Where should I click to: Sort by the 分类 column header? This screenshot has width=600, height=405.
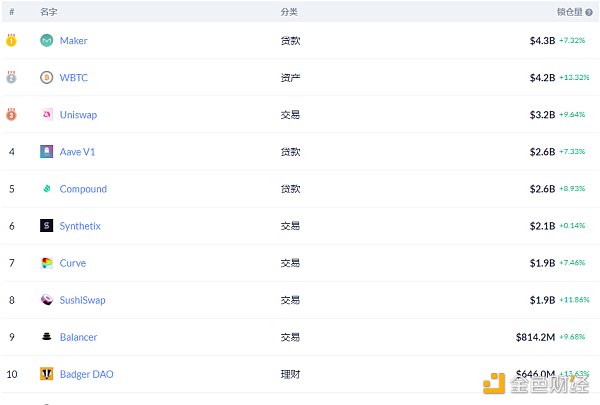coord(289,12)
